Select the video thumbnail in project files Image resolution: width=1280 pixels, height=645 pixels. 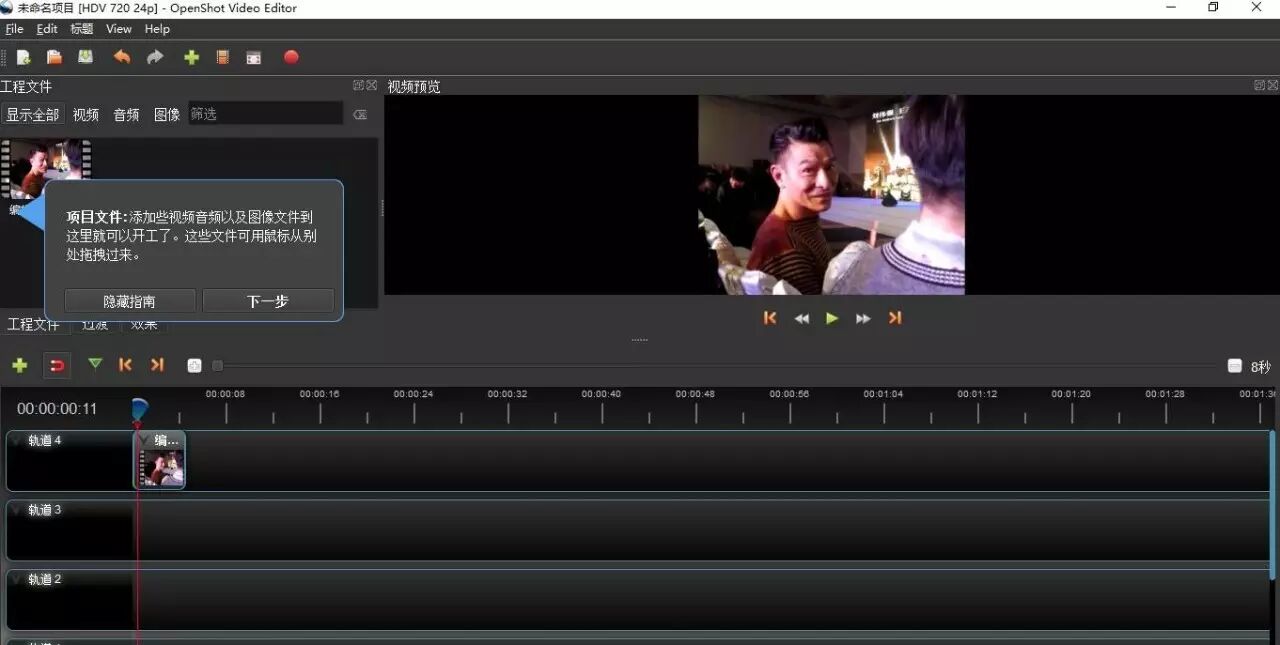(46, 168)
